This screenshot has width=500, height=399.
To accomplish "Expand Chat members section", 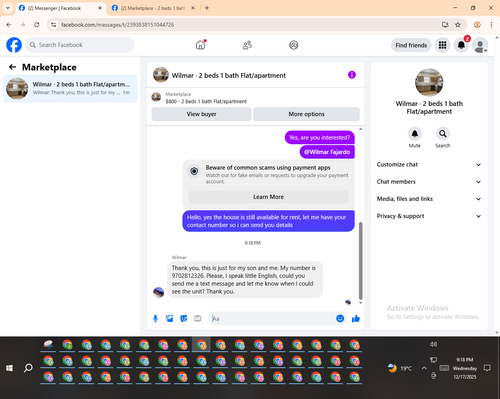I will (x=429, y=182).
